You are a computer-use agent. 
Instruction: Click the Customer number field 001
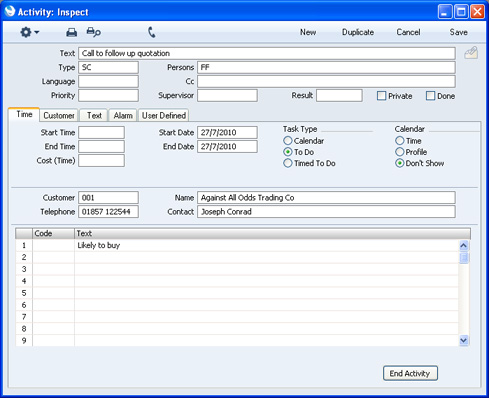[108, 198]
